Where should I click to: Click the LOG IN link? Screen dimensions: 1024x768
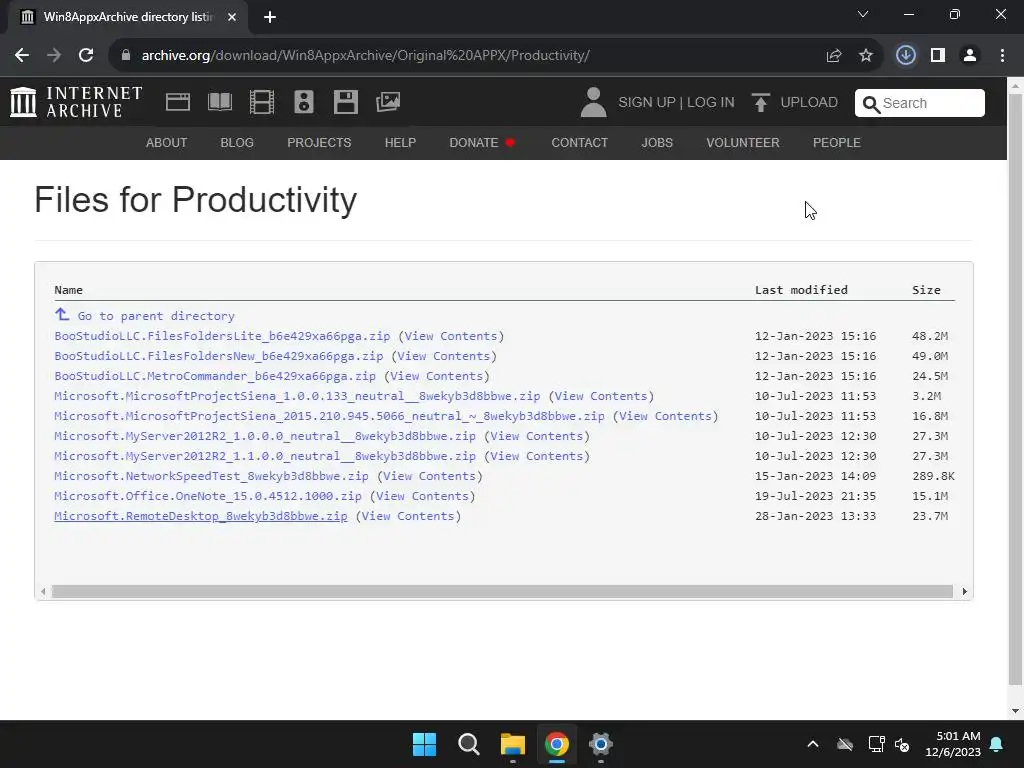point(711,103)
